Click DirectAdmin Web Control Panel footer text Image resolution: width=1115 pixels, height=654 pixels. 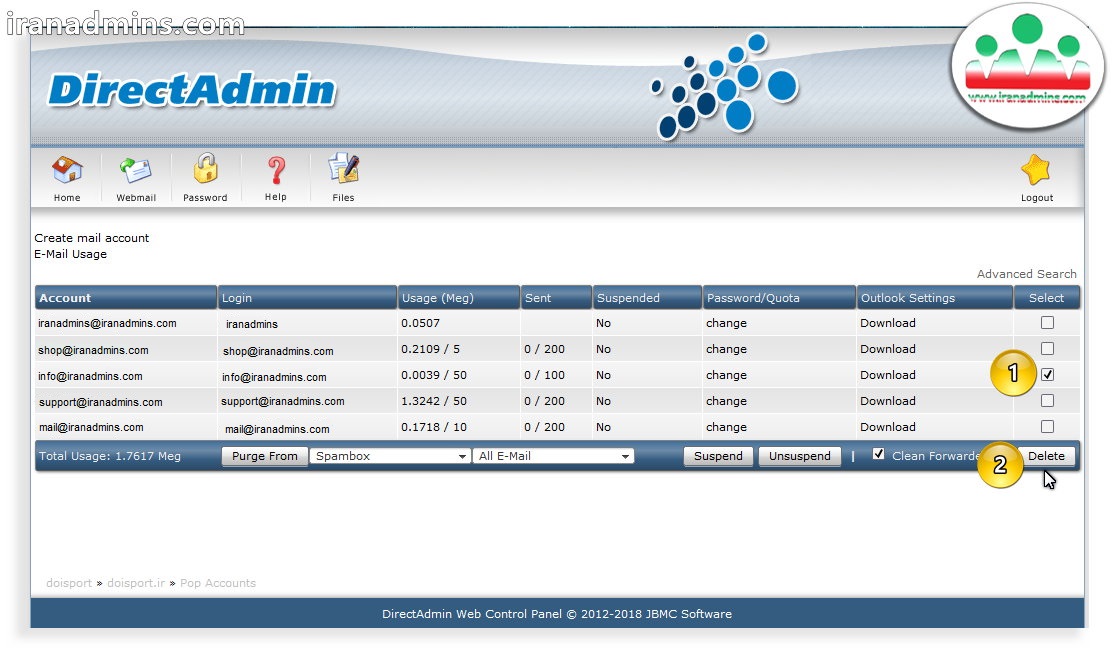557,614
